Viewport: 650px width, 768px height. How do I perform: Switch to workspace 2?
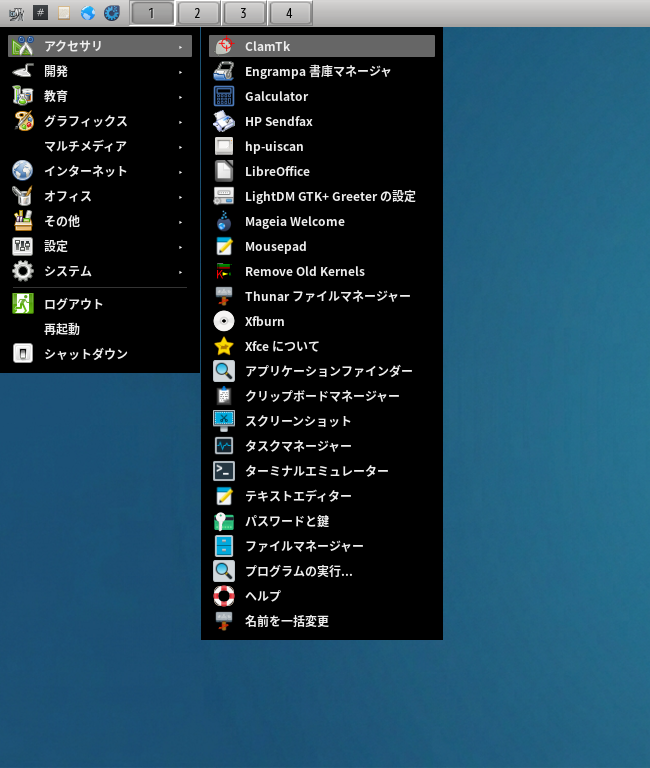coord(198,13)
